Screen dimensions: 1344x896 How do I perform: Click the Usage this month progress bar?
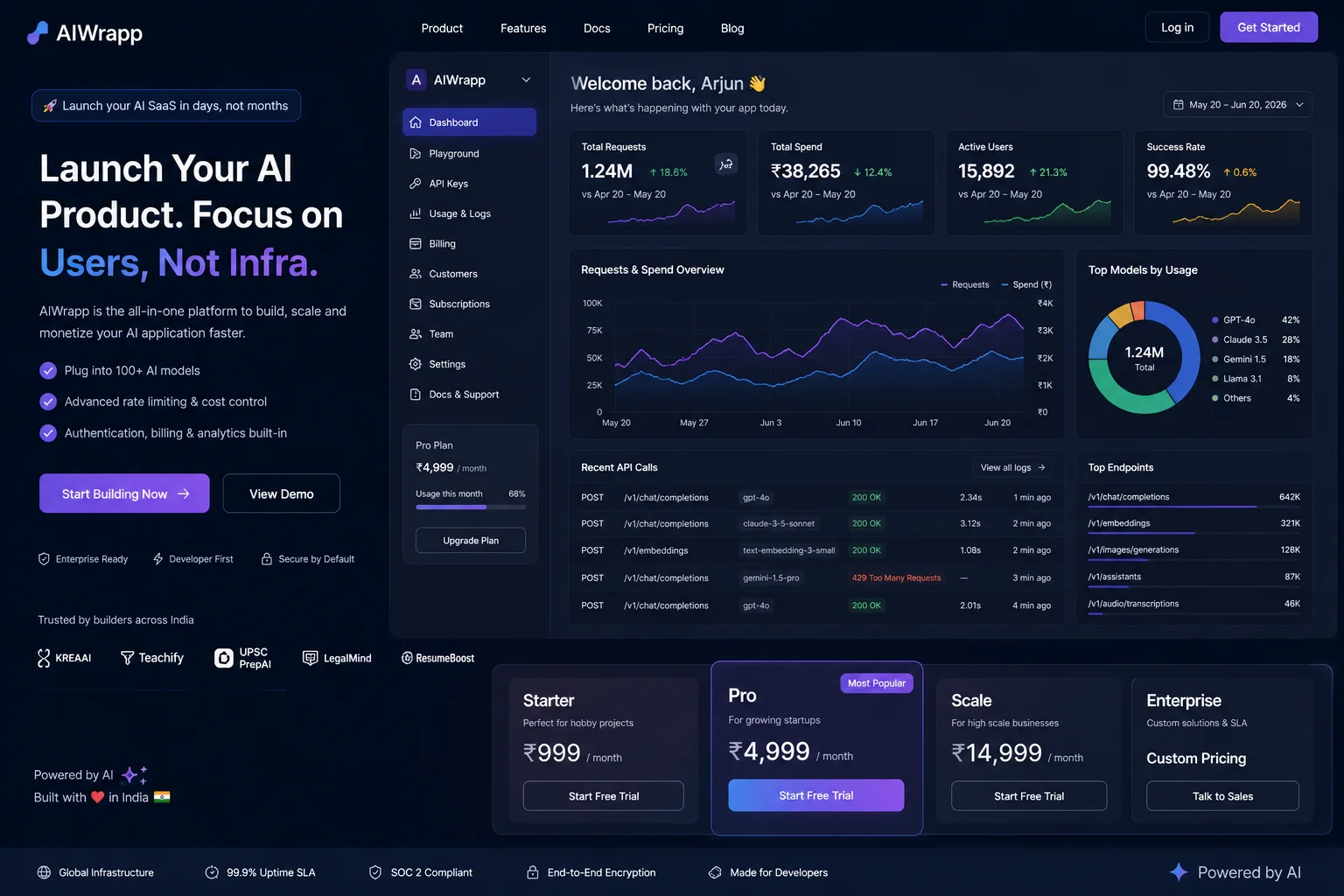point(471,507)
